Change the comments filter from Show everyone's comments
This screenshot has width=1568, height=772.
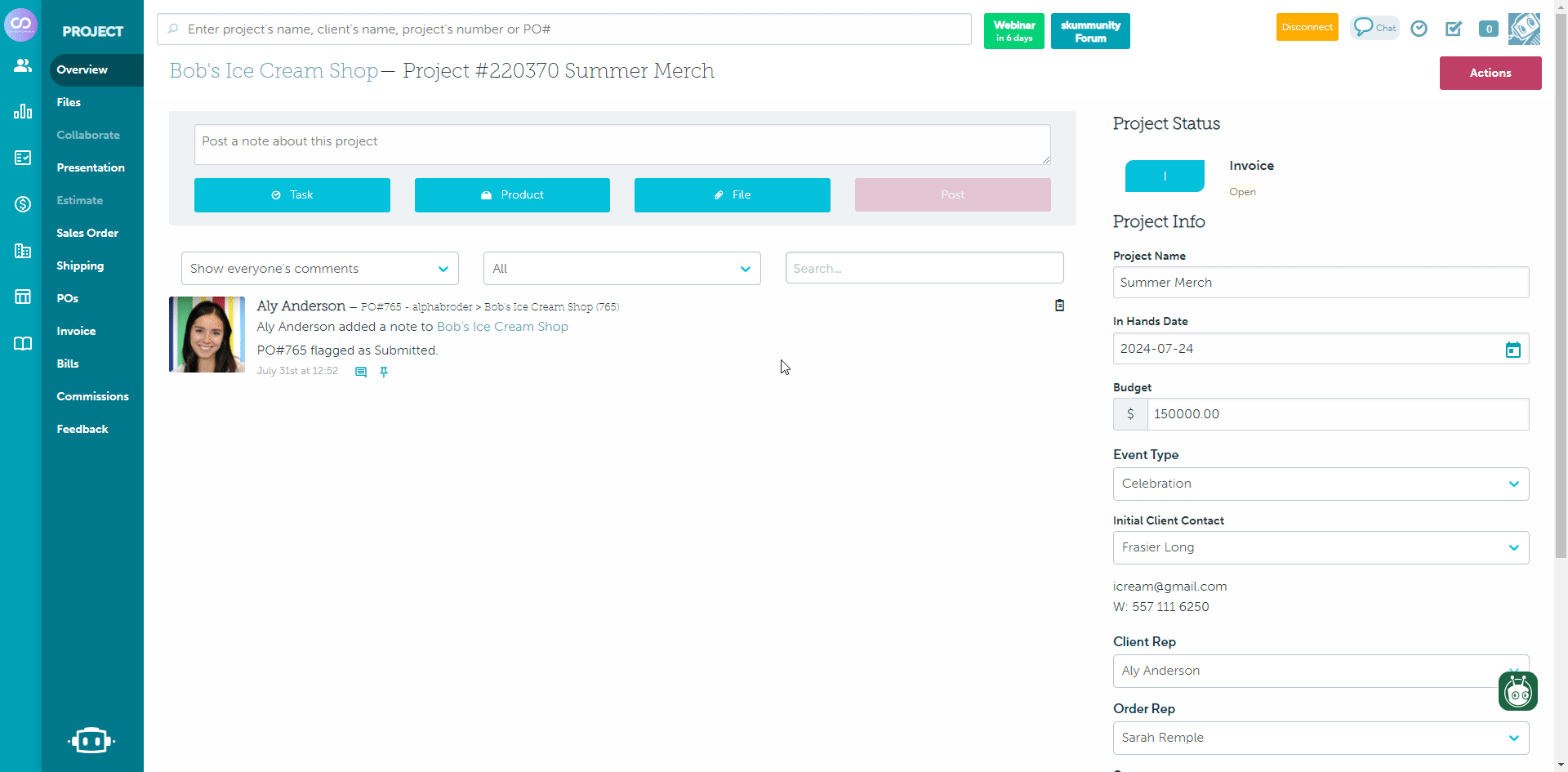coord(318,268)
